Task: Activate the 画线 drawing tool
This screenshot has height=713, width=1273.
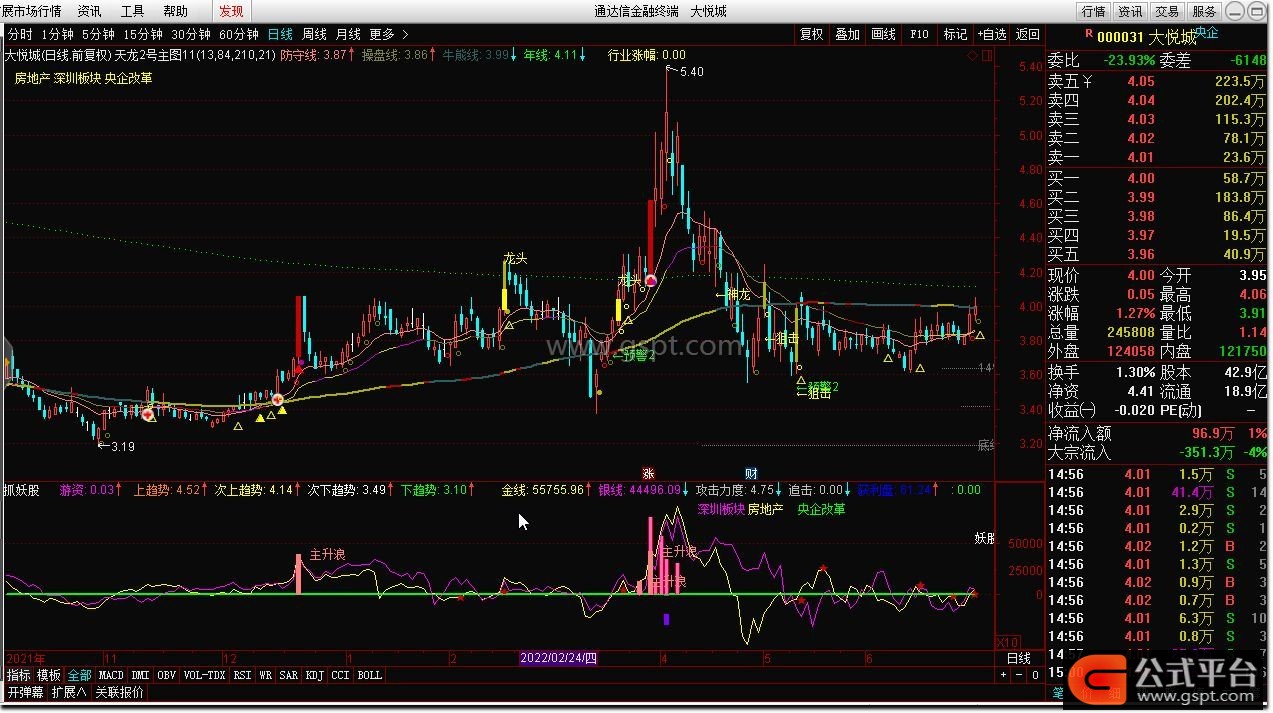Action: 883,34
